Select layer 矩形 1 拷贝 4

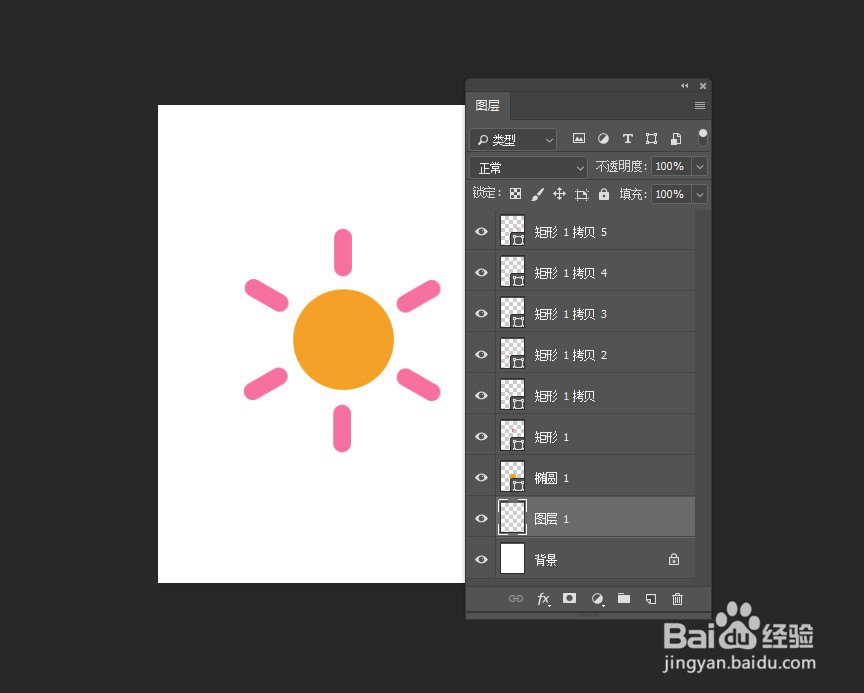tap(581, 272)
